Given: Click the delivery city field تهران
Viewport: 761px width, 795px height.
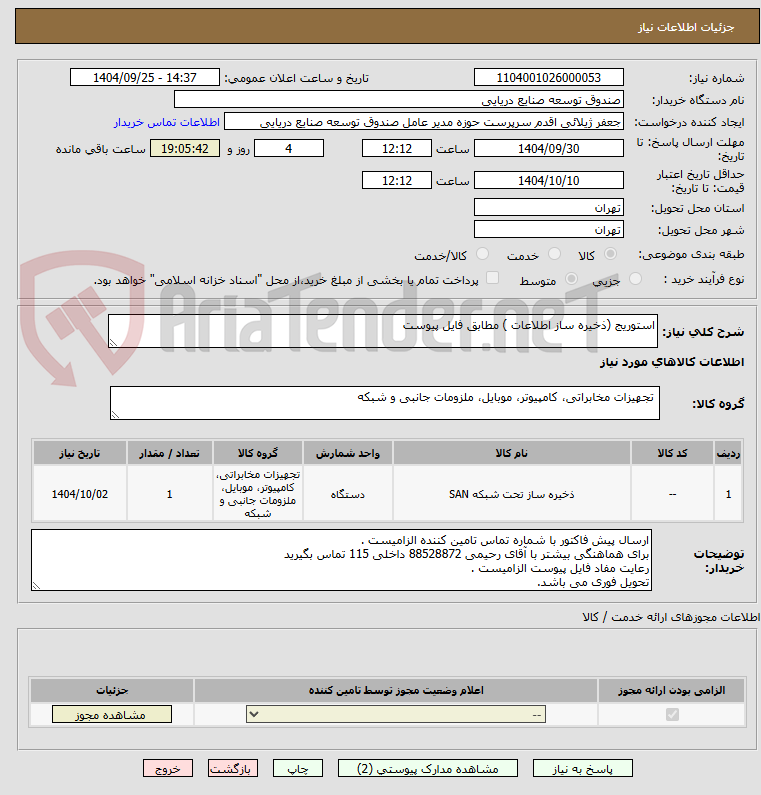Looking at the screenshot, I should click(549, 230).
